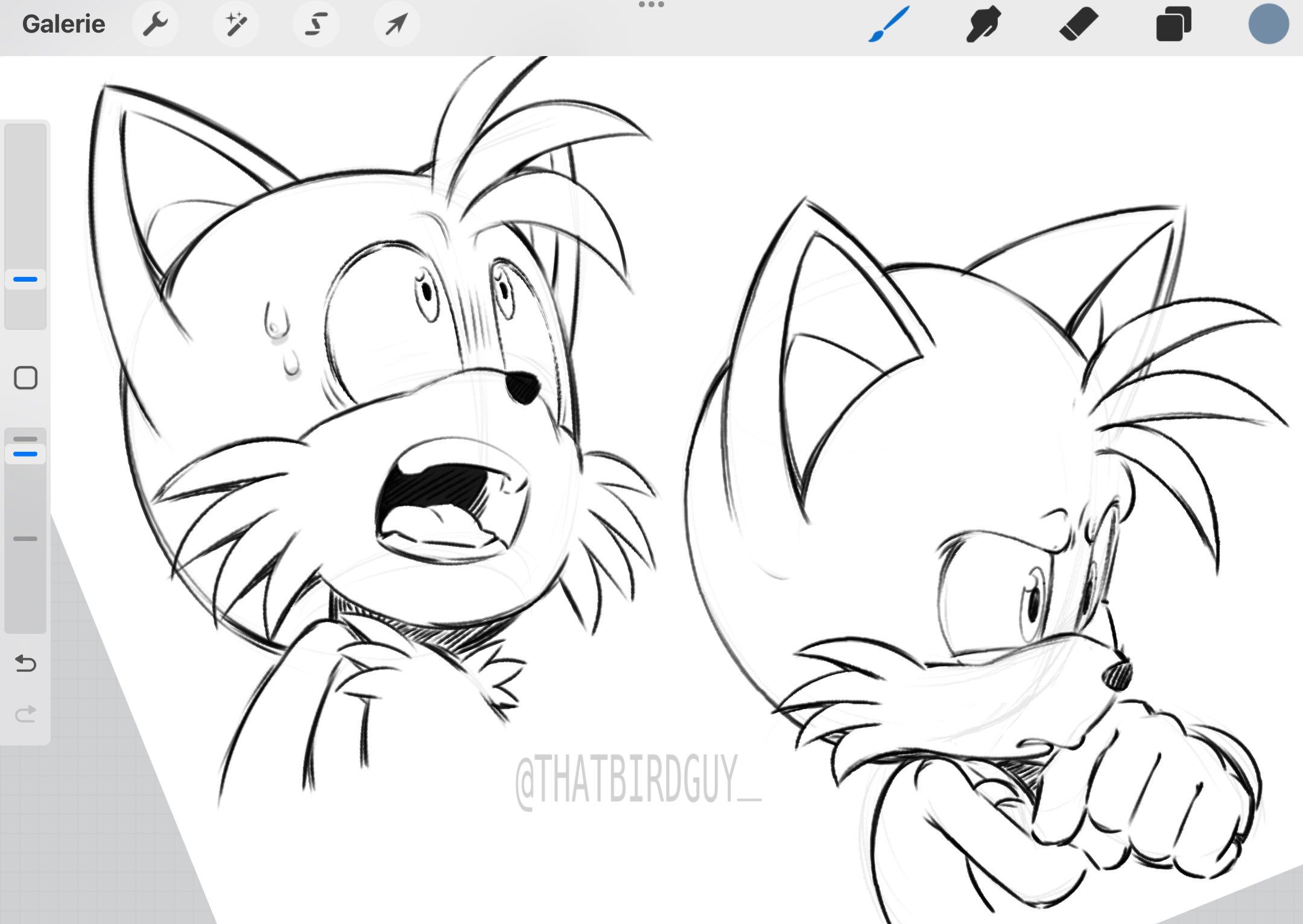Select the Smudge tool

pos(983,24)
